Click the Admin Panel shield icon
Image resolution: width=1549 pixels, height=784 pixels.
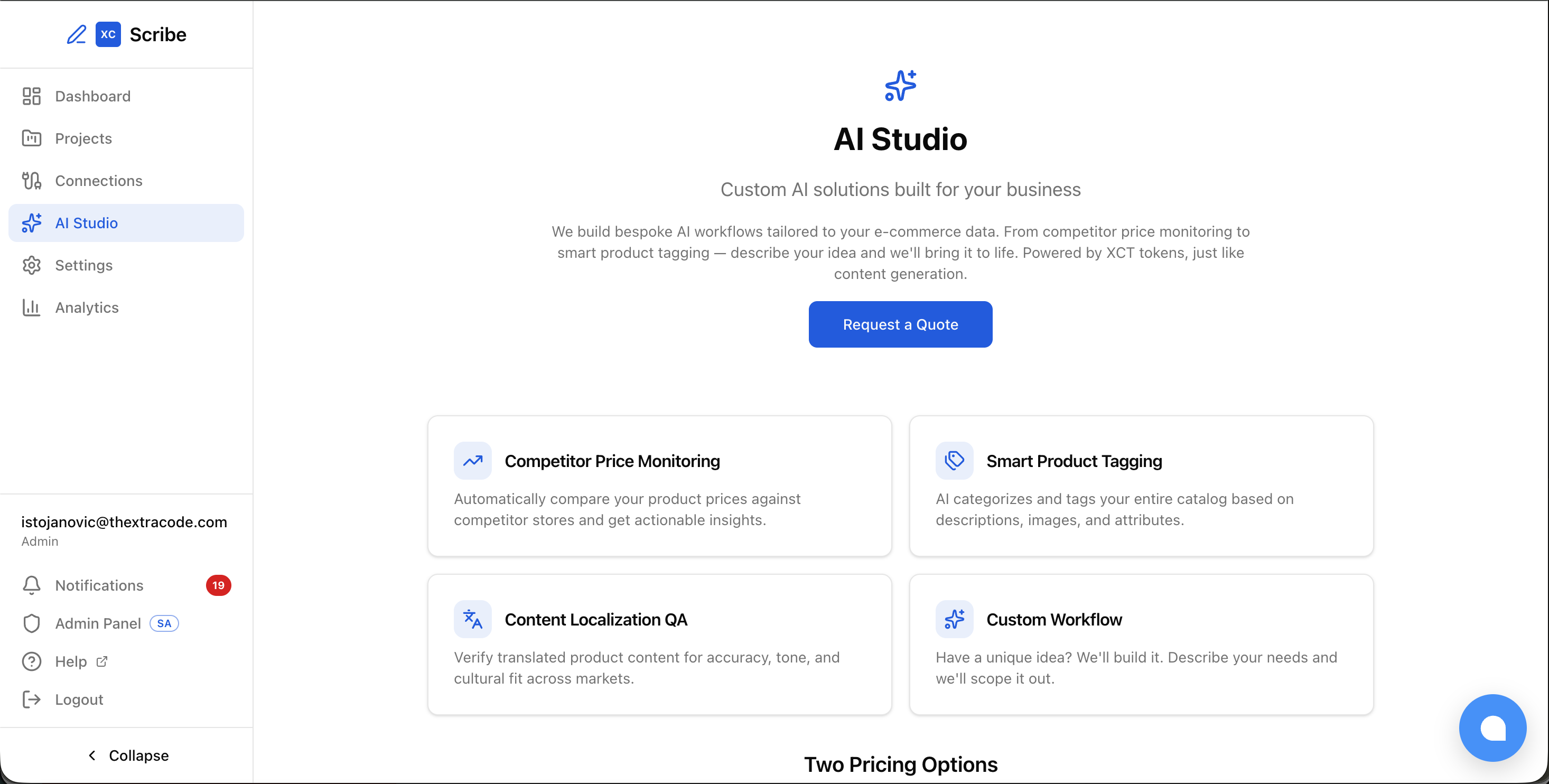tap(31, 623)
